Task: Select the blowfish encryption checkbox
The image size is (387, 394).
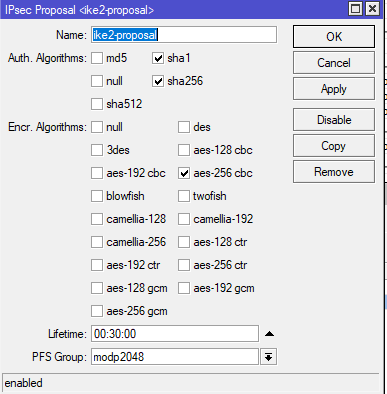Action: 97,196
